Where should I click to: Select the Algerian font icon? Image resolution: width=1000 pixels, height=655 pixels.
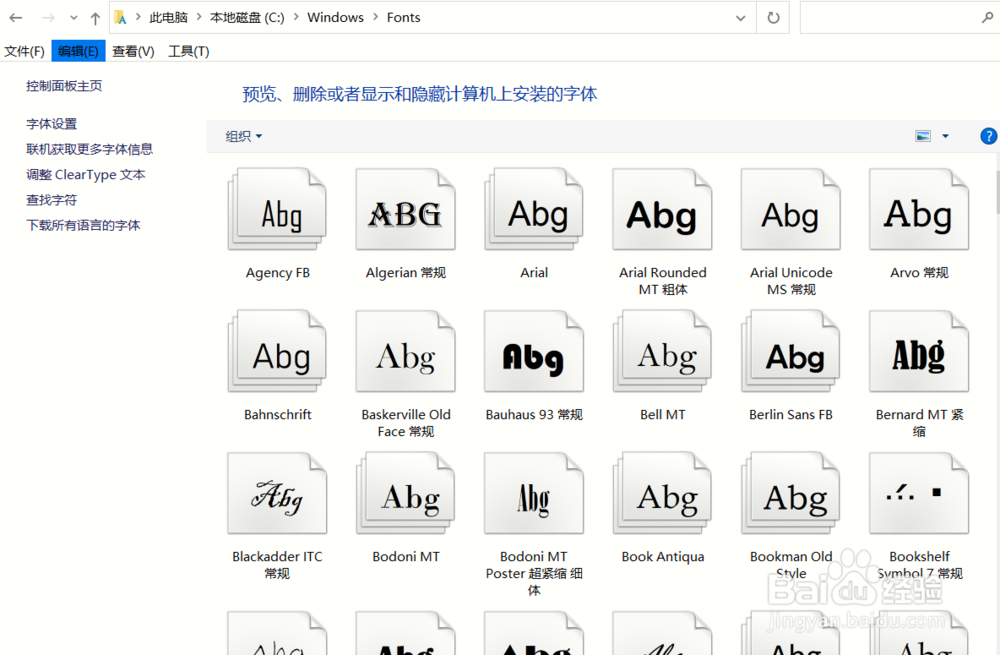click(406, 209)
